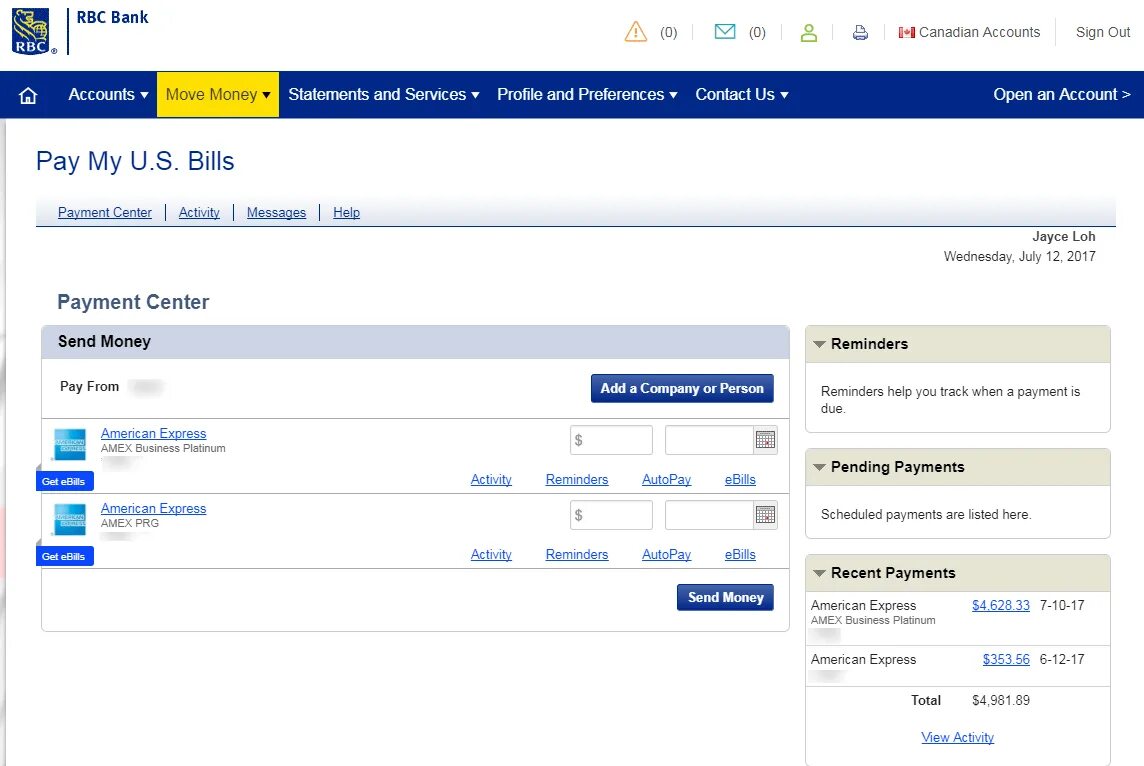Collapse the Reminders panel
The width and height of the screenshot is (1144, 766).
819,344
